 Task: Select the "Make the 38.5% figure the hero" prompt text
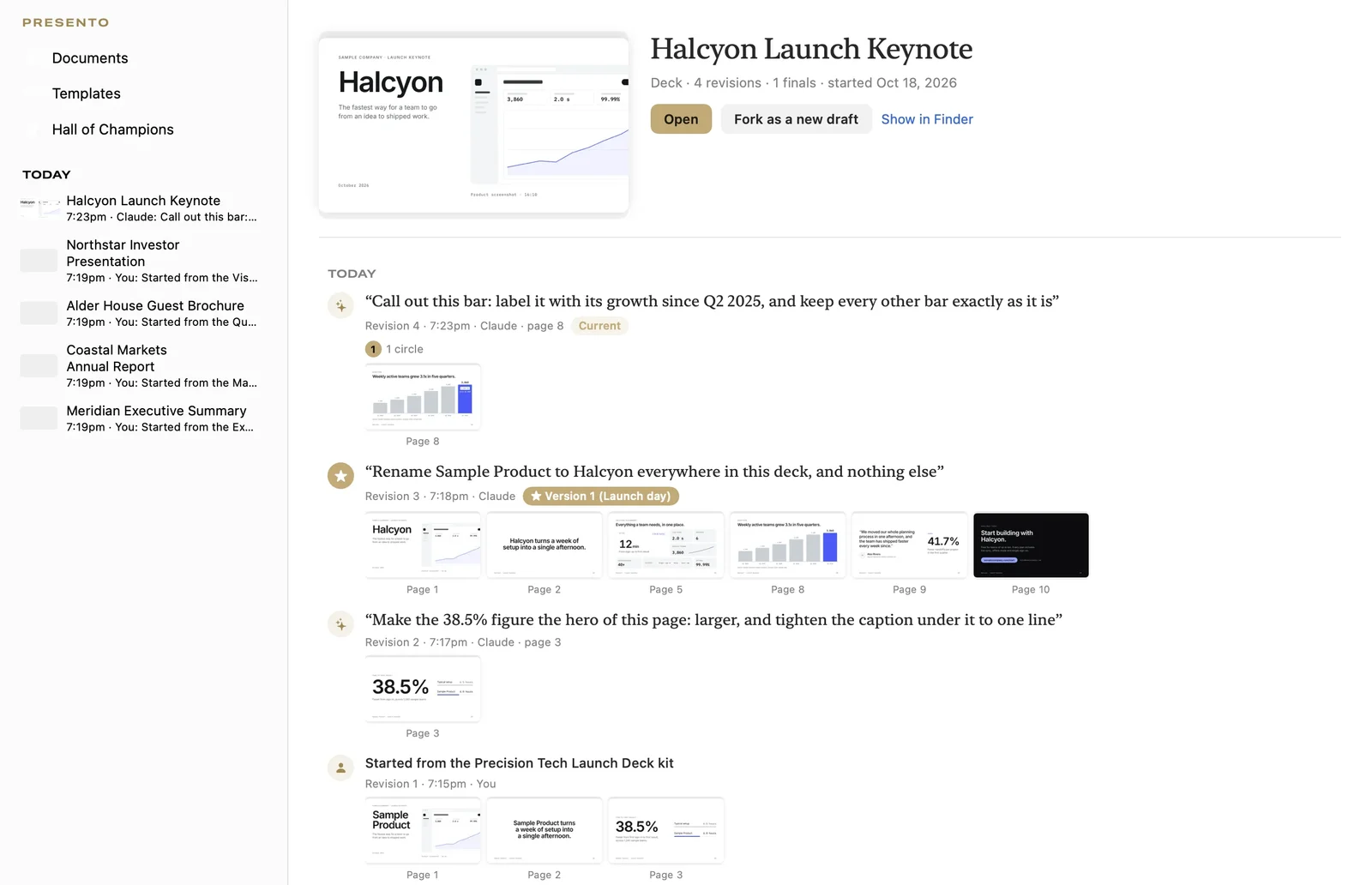coord(713,620)
